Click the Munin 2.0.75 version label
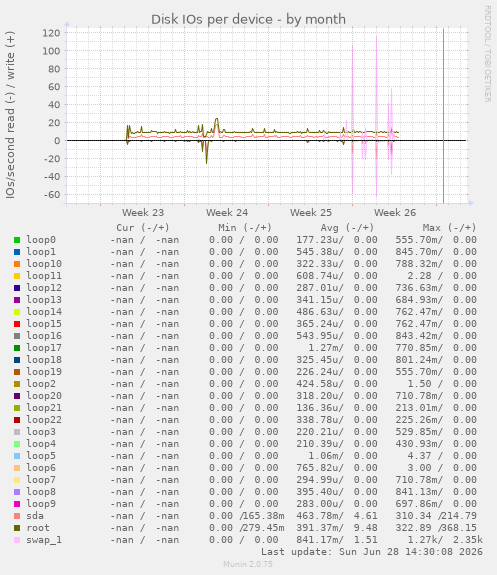The height and width of the screenshot is (575, 497). [248, 564]
